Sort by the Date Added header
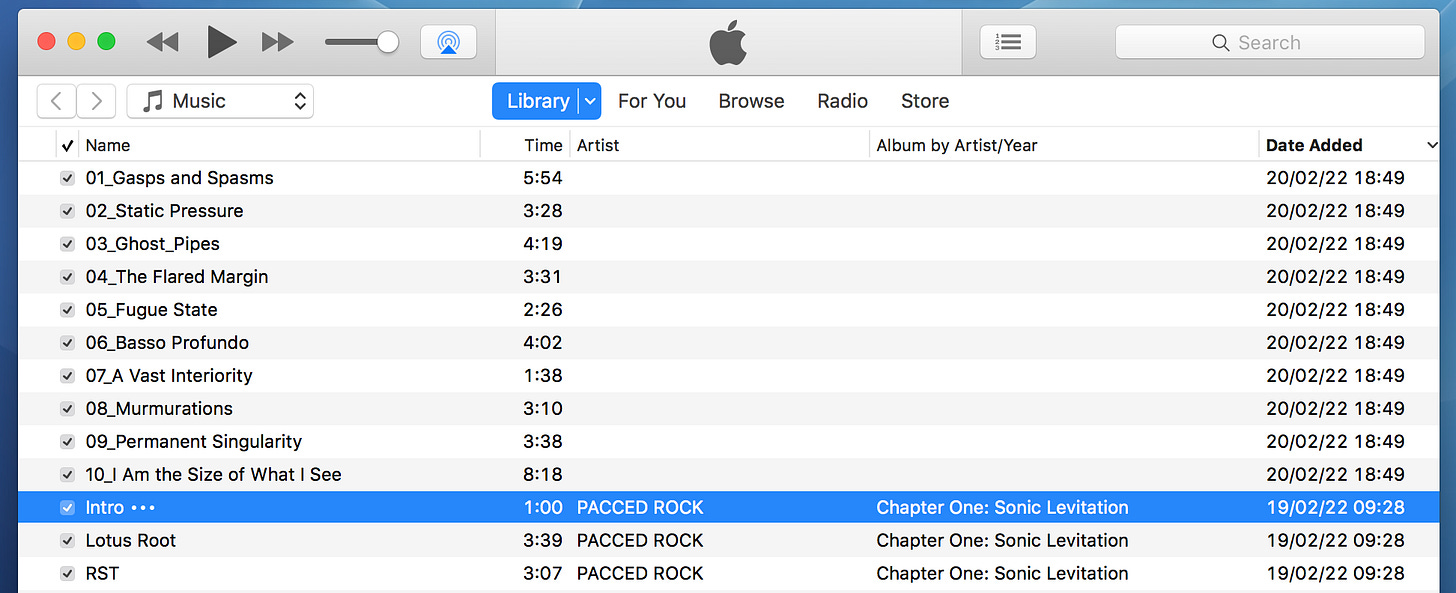This screenshot has width=1456, height=593. (1314, 145)
